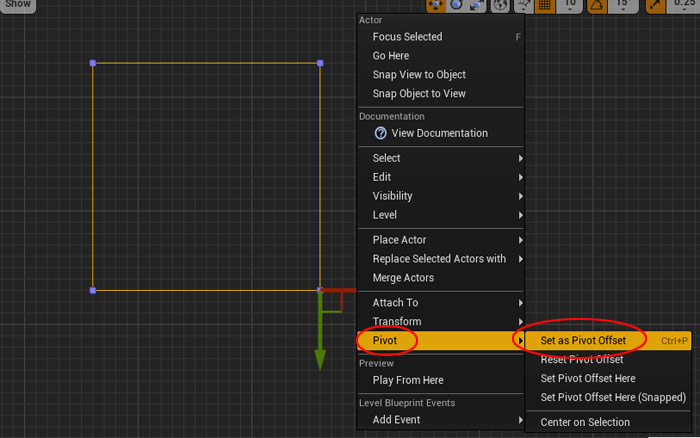Image resolution: width=700 pixels, height=438 pixels.
Task: Select the rotate mode icon in toolbar
Action: (457, 5)
